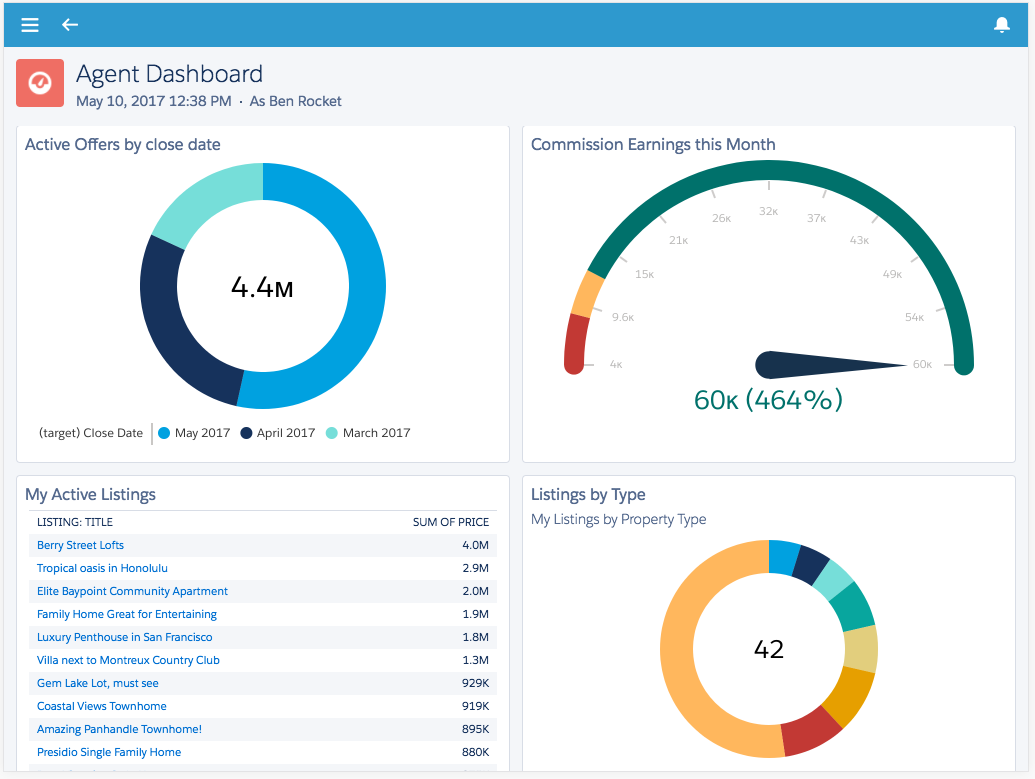Open the Berry Street Lofts listing
Viewport: 1035px width, 779px height.
tap(81, 545)
